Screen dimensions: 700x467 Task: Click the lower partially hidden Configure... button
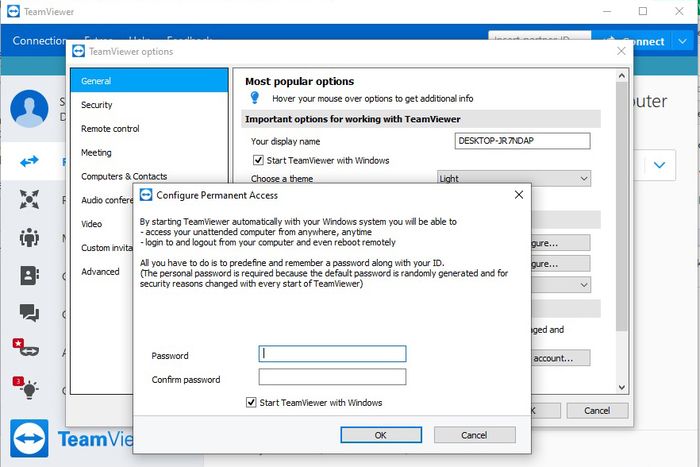click(x=561, y=264)
